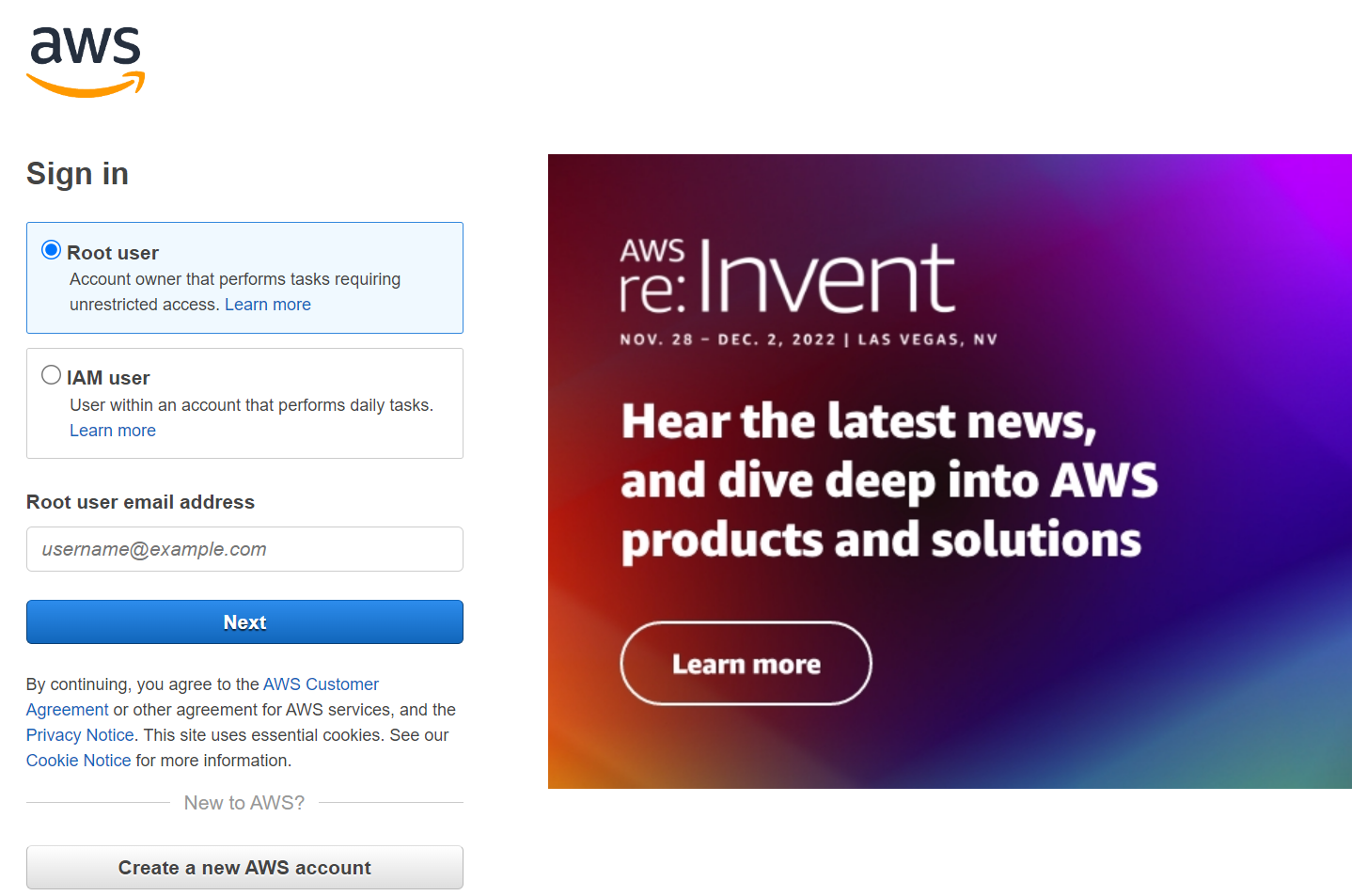Image resolution: width=1367 pixels, height=896 pixels.
Task: Click the 'NOV. 28 – DEC. 2, 2022' banner text
Action: (x=728, y=339)
